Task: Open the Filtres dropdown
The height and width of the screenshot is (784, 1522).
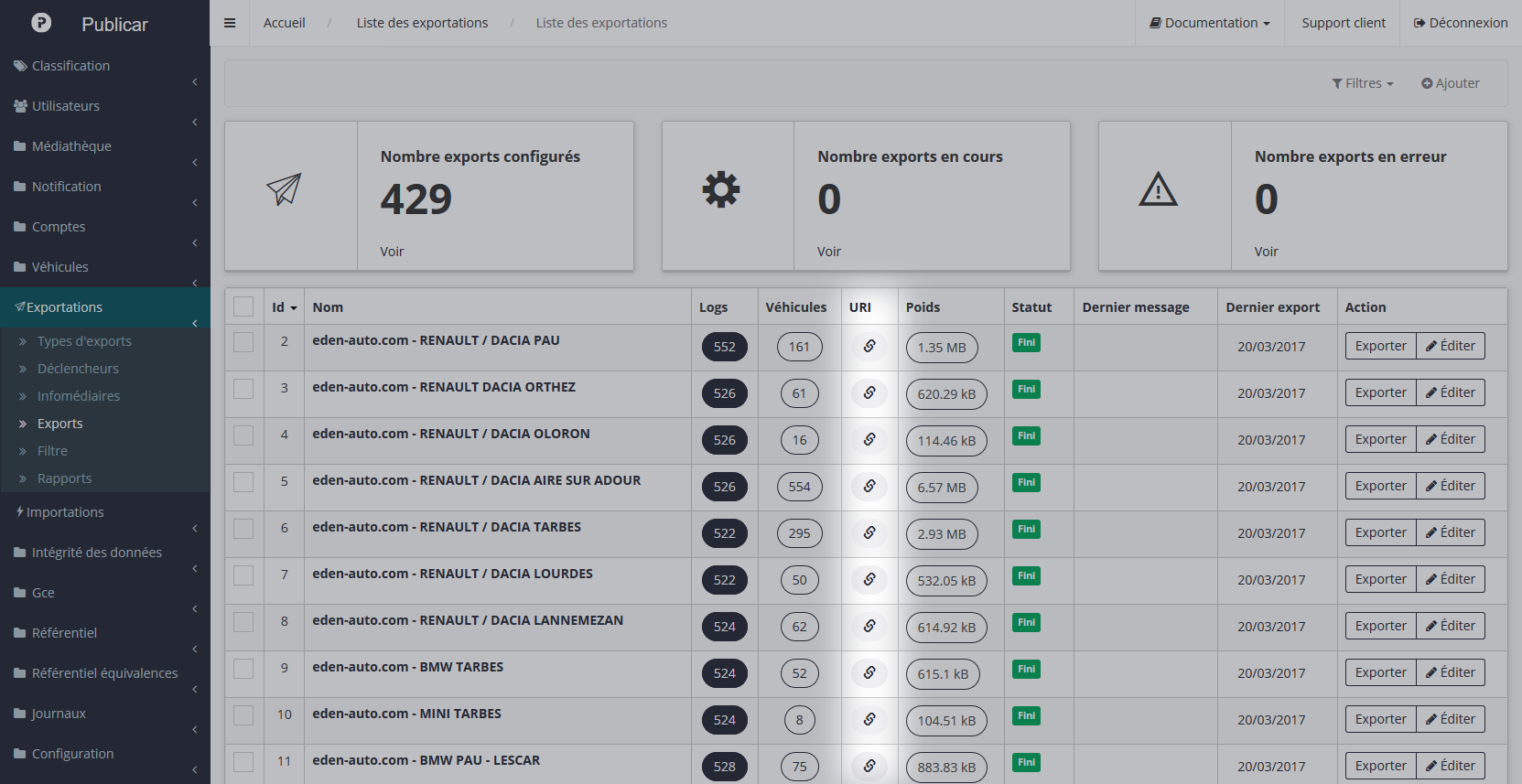Action: click(x=1363, y=83)
